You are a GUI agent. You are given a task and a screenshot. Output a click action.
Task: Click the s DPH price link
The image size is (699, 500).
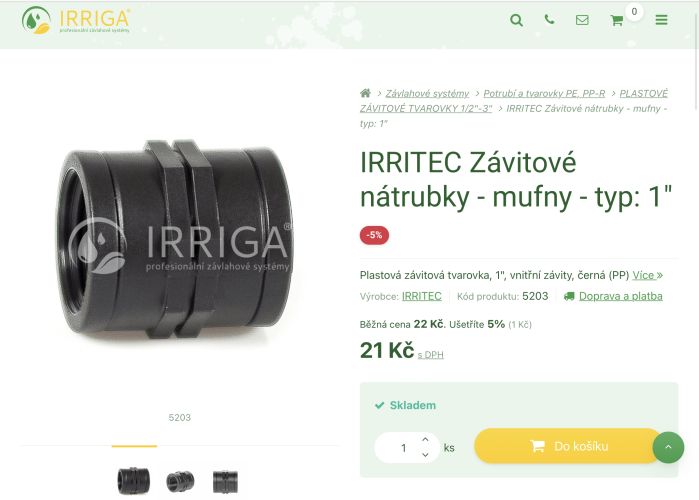point(430,355)
